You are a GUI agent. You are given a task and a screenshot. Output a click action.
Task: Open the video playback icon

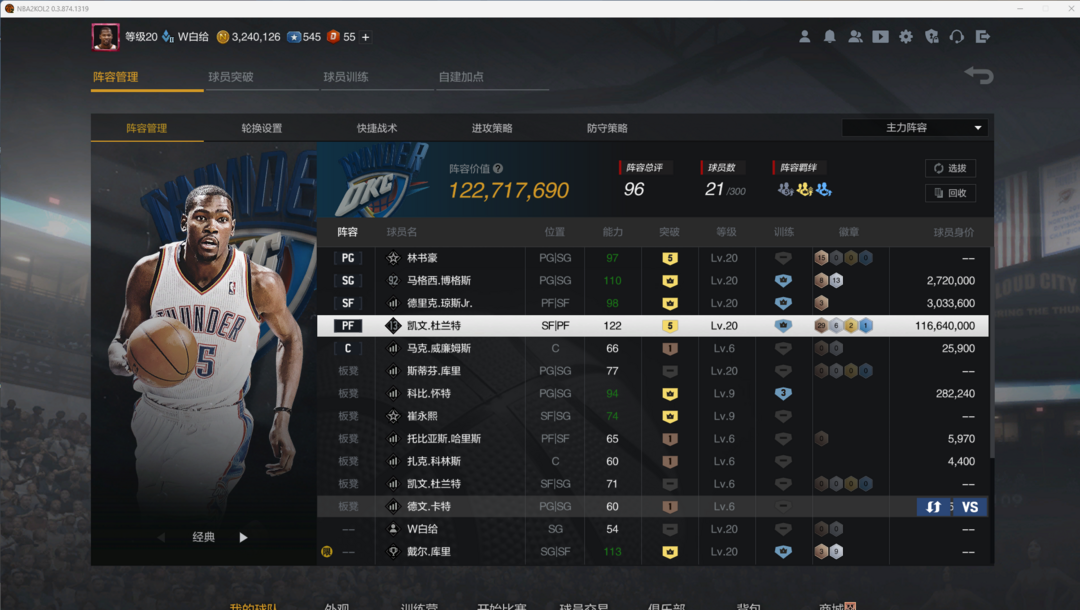[x=880, y=36]
